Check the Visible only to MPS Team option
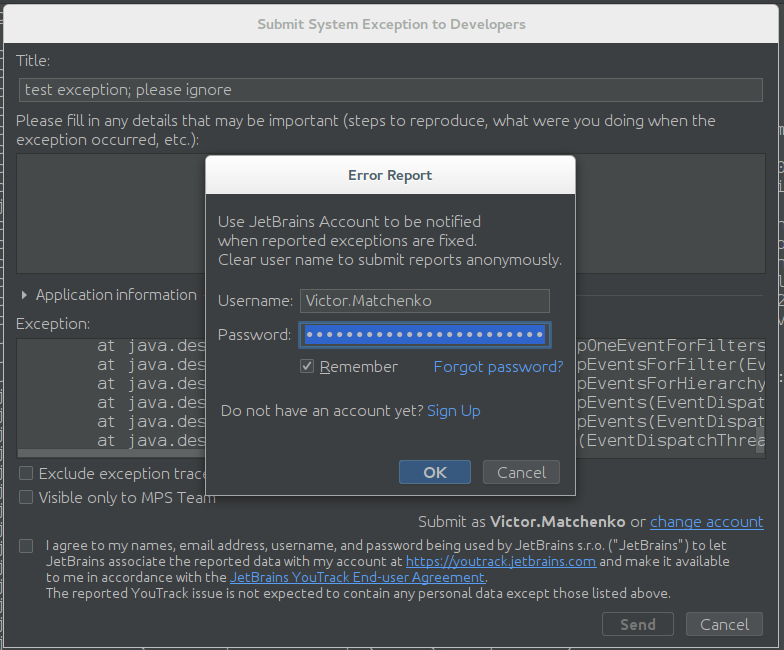This screenshot has height=650, width=784. (x=27, y=497)
